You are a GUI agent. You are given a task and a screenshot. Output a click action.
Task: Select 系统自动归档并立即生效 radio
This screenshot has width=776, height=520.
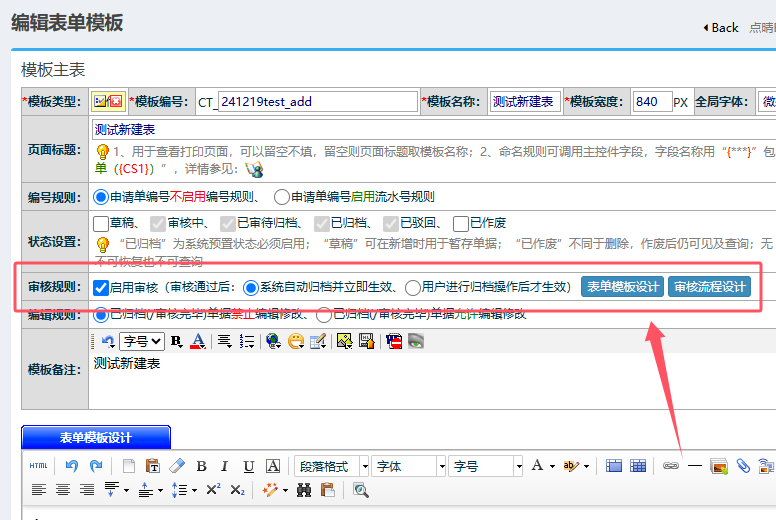point(251,287)
